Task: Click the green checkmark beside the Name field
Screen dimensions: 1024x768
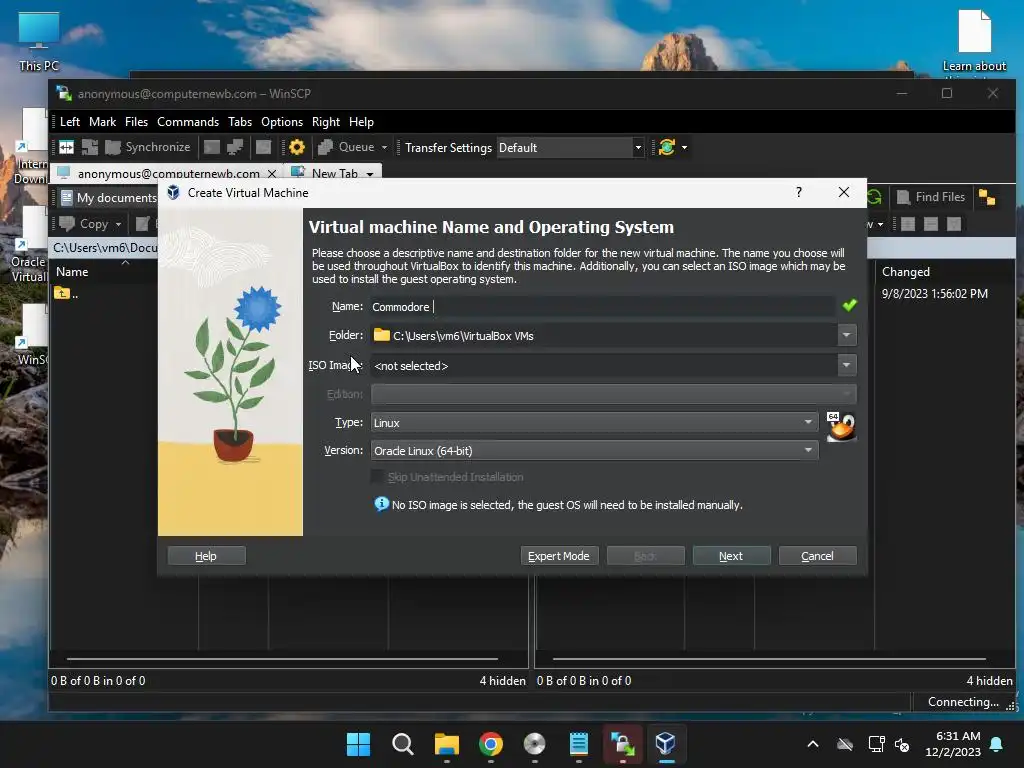Action: [849, 305]
